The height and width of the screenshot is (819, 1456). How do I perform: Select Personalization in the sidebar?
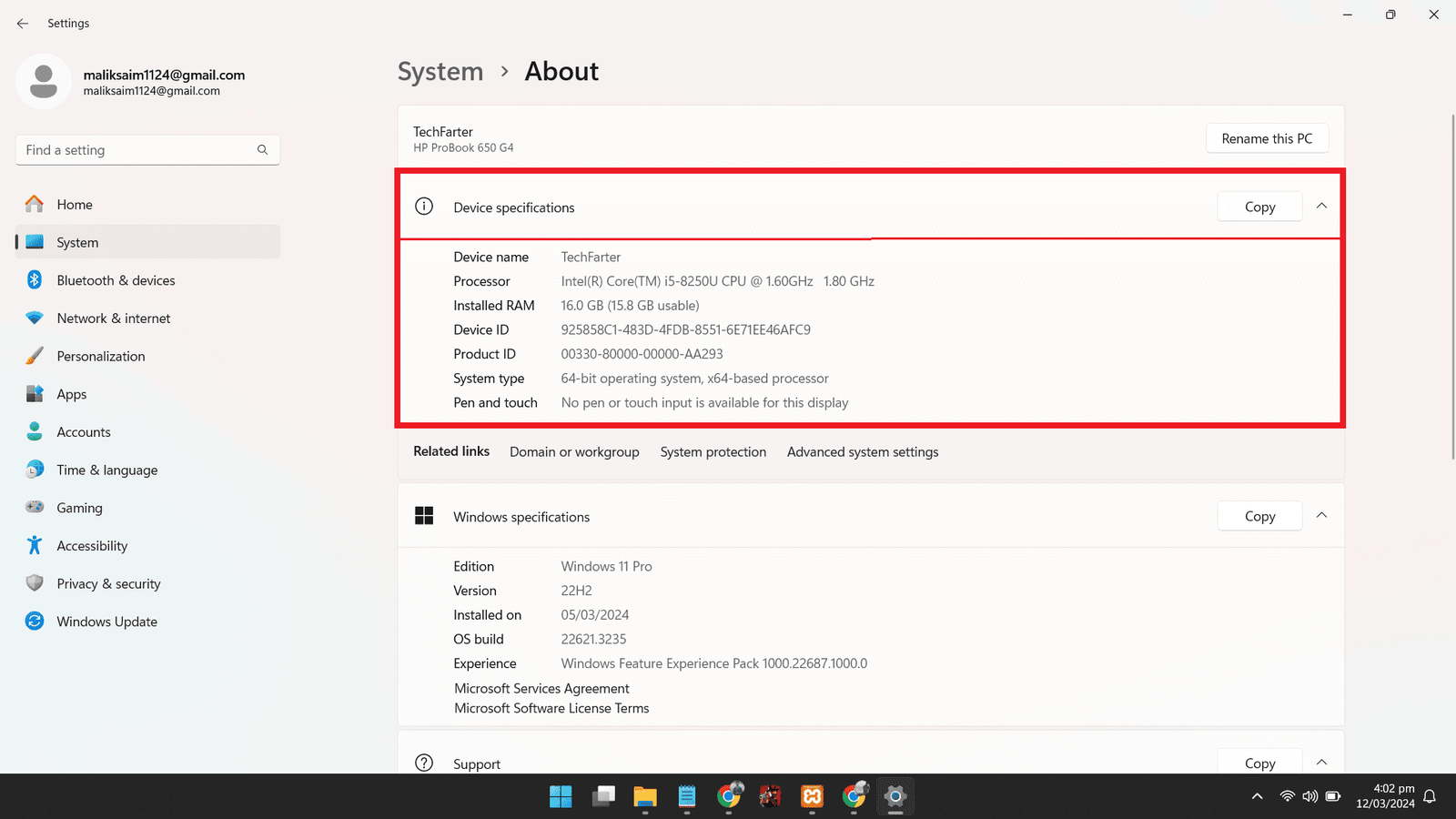point(100,357)
